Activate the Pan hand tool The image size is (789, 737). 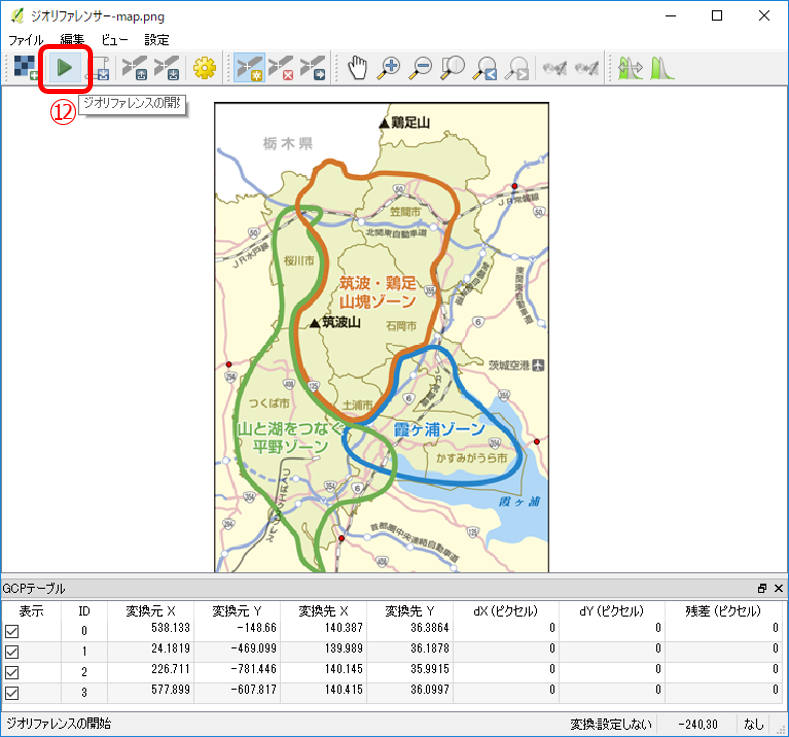358,67
